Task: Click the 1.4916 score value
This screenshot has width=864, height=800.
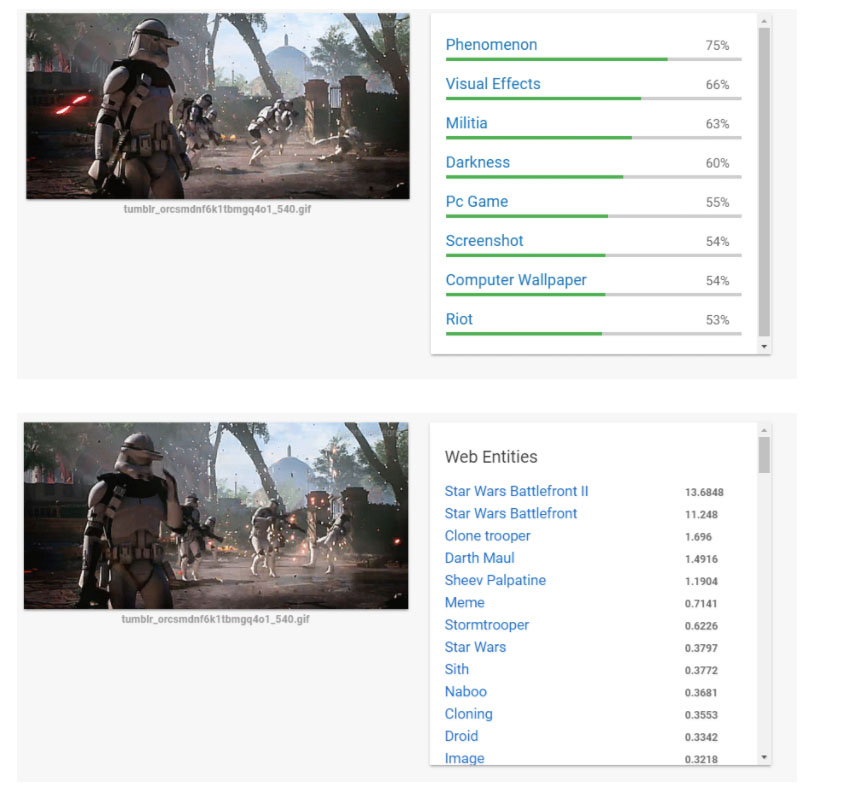Action: pos(701,559)
